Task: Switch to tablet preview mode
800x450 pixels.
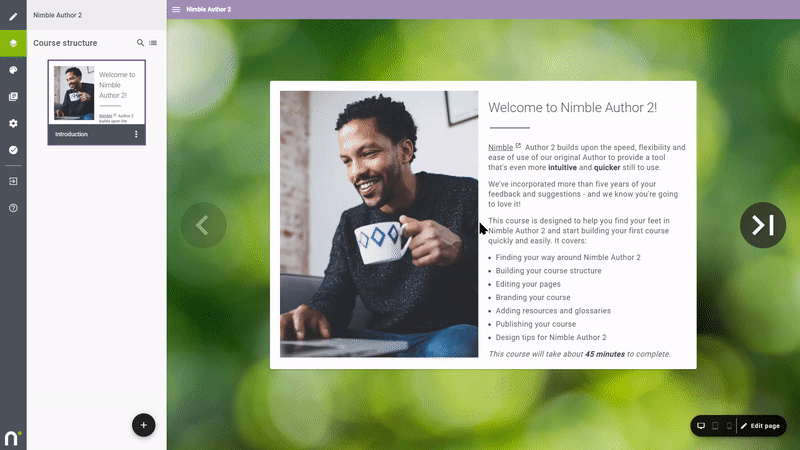Action: click(715, 426)
